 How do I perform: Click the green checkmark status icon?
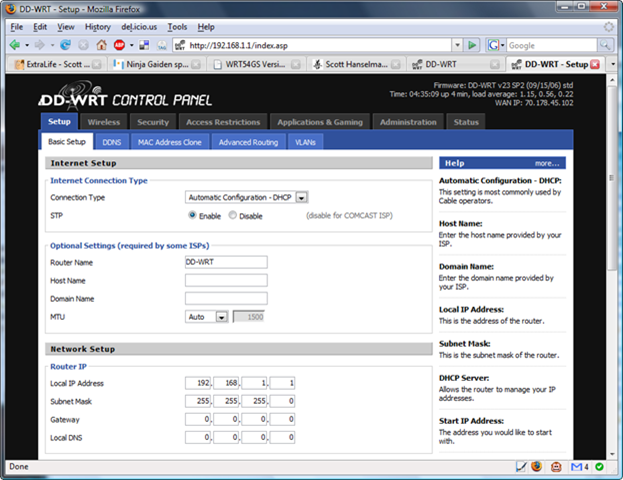click(x=599, y=467)
